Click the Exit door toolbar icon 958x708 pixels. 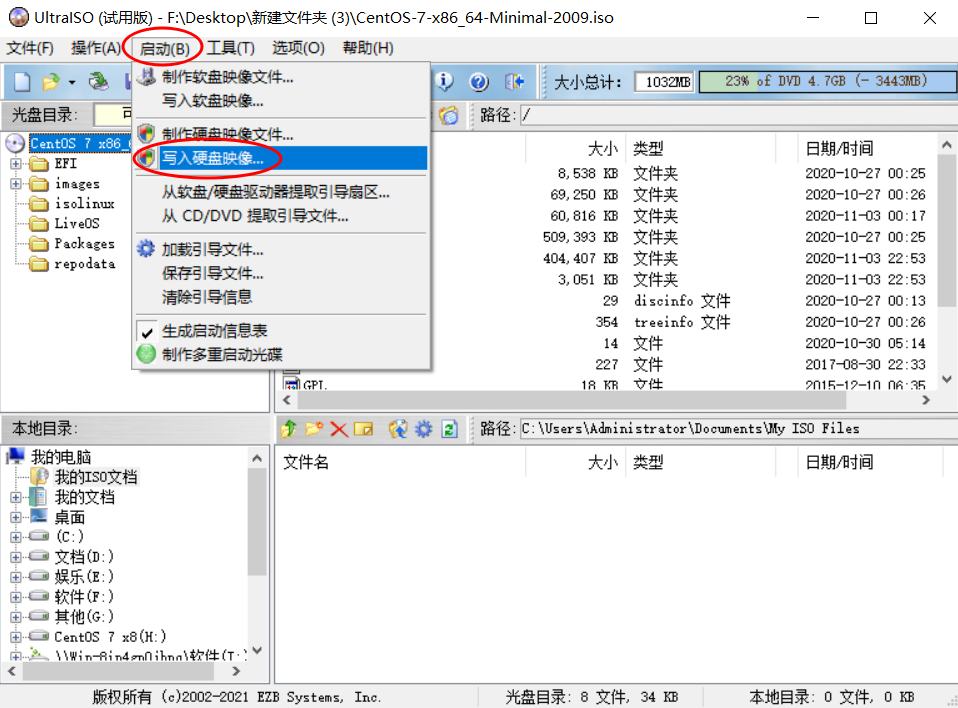coord(514,81)
